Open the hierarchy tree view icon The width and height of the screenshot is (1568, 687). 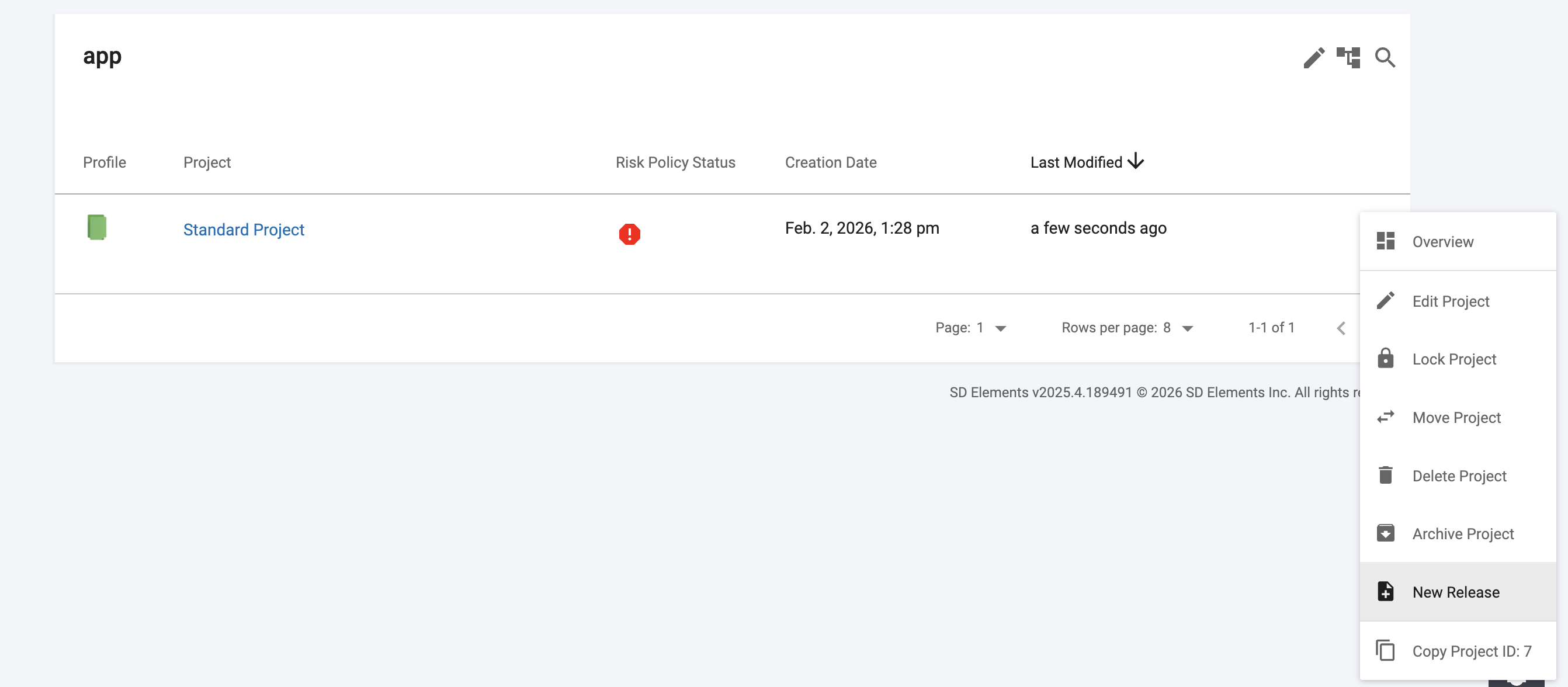click(x=1348, y=58)
